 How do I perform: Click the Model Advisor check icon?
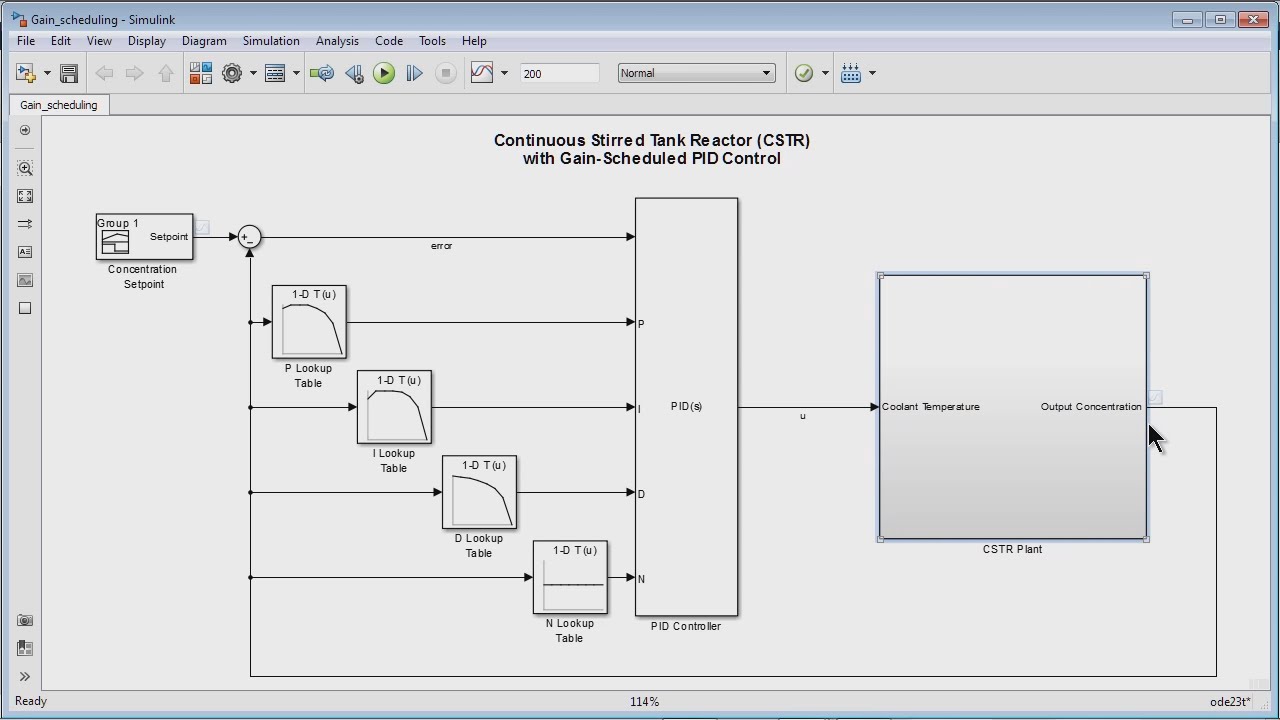(x=804, y=73)
